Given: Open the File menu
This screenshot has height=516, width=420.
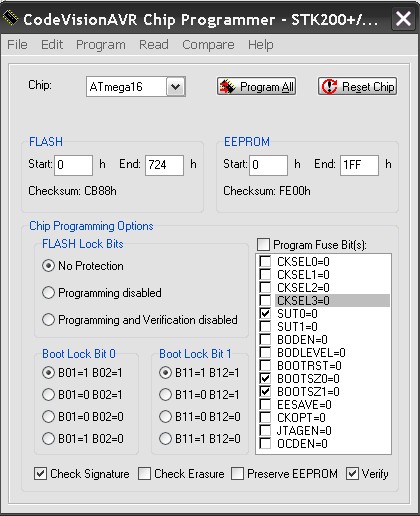Looking at the screenshot, I should (x=17, y=45).
